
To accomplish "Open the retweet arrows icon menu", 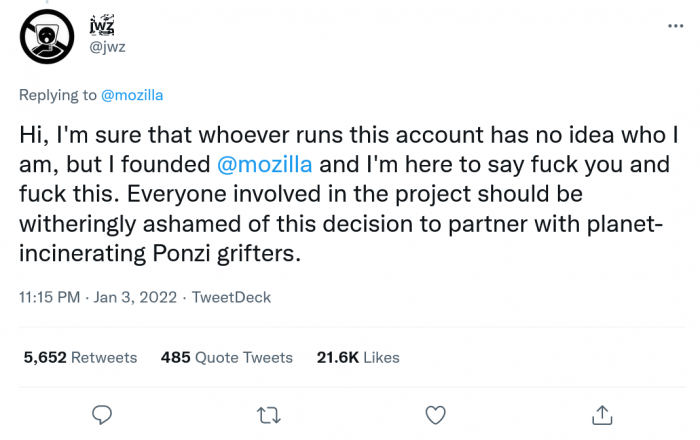I will coord(268,414).
